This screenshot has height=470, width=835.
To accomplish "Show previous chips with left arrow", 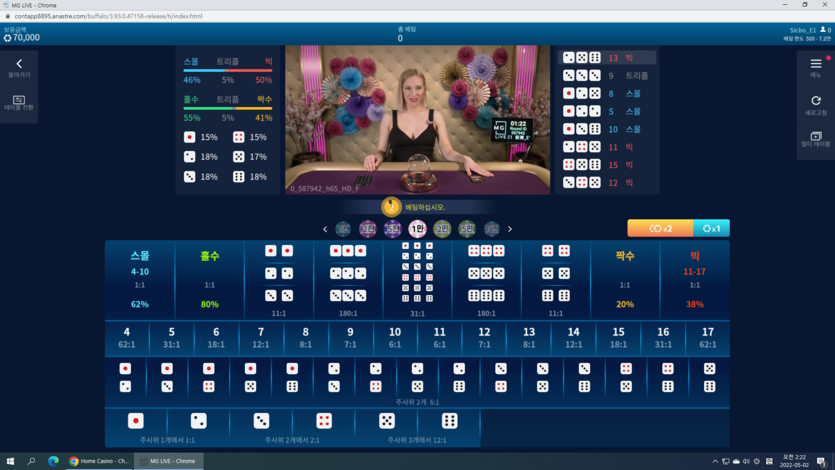I will [x=325, y=229].
